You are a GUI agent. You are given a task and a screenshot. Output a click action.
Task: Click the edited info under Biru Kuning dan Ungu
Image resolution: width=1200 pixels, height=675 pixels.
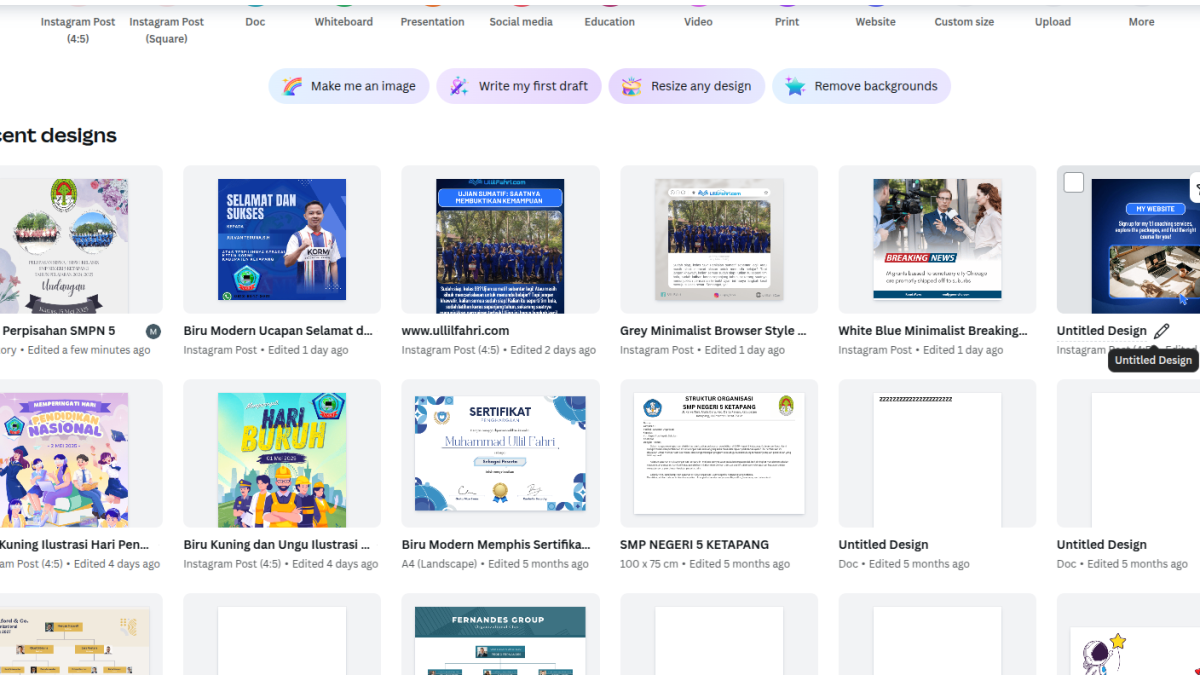(281, 565)
